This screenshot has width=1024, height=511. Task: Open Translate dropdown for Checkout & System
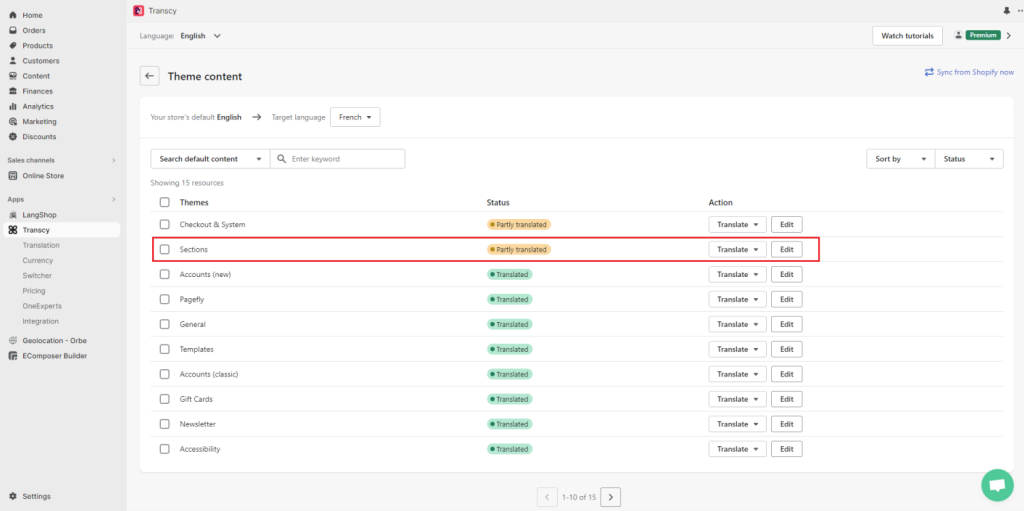(x=737, y=224)
